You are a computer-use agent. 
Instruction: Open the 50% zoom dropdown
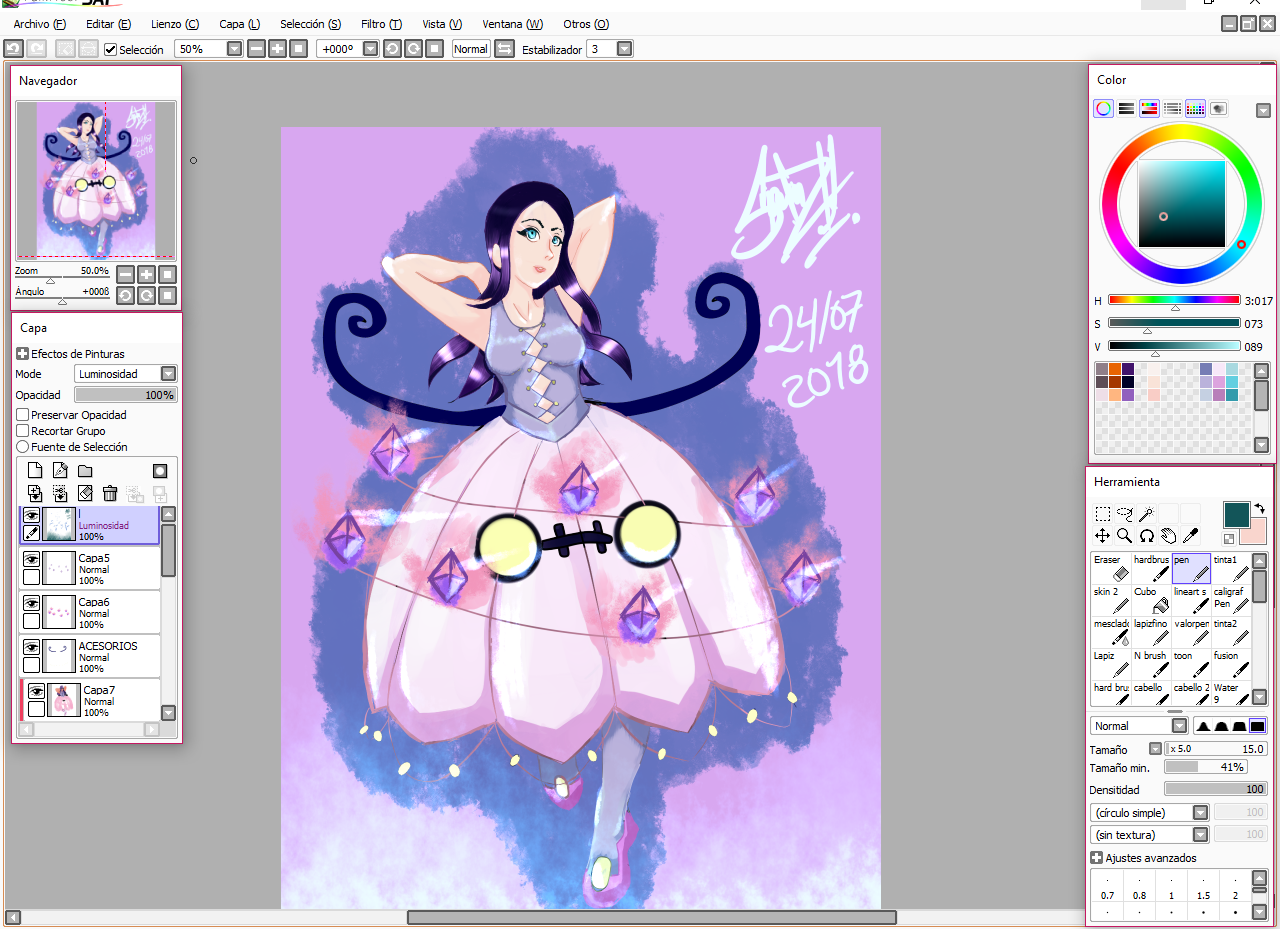pos(234,48)
